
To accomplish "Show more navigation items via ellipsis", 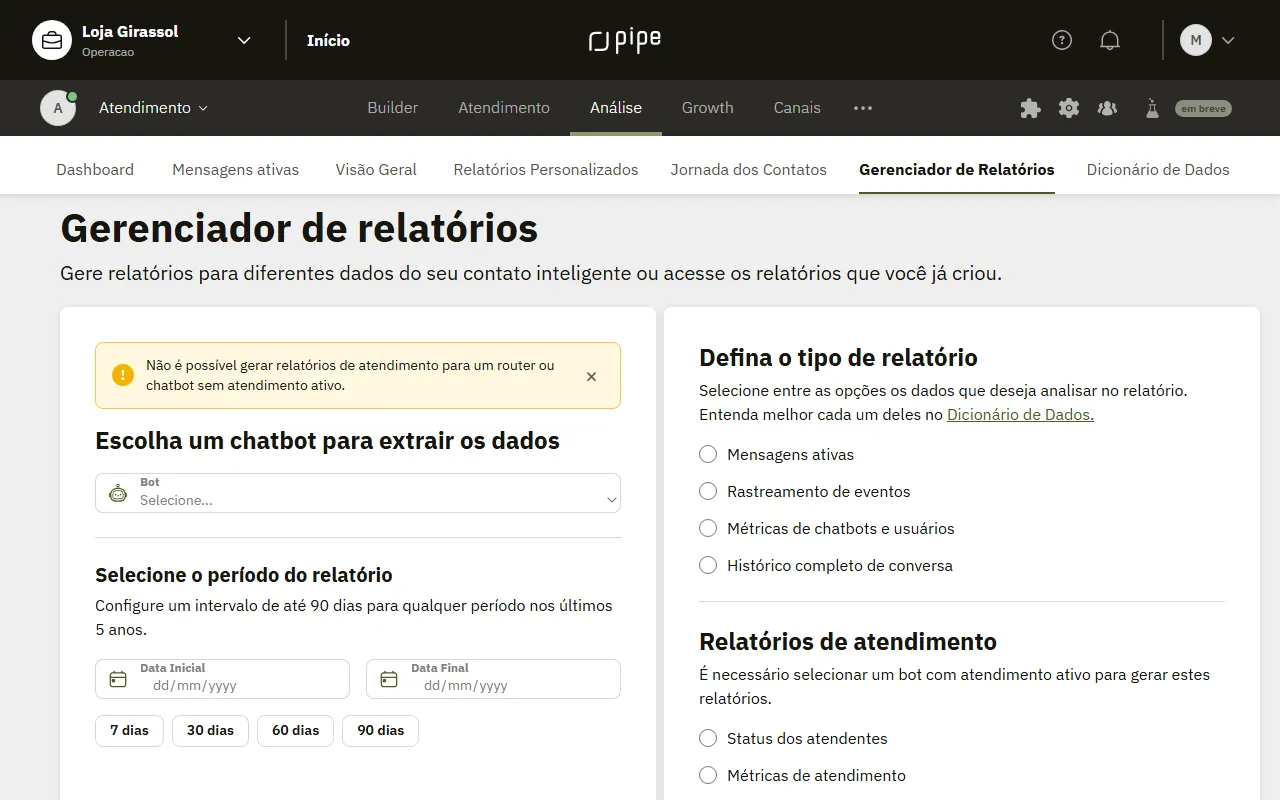I will click(863, 108).
